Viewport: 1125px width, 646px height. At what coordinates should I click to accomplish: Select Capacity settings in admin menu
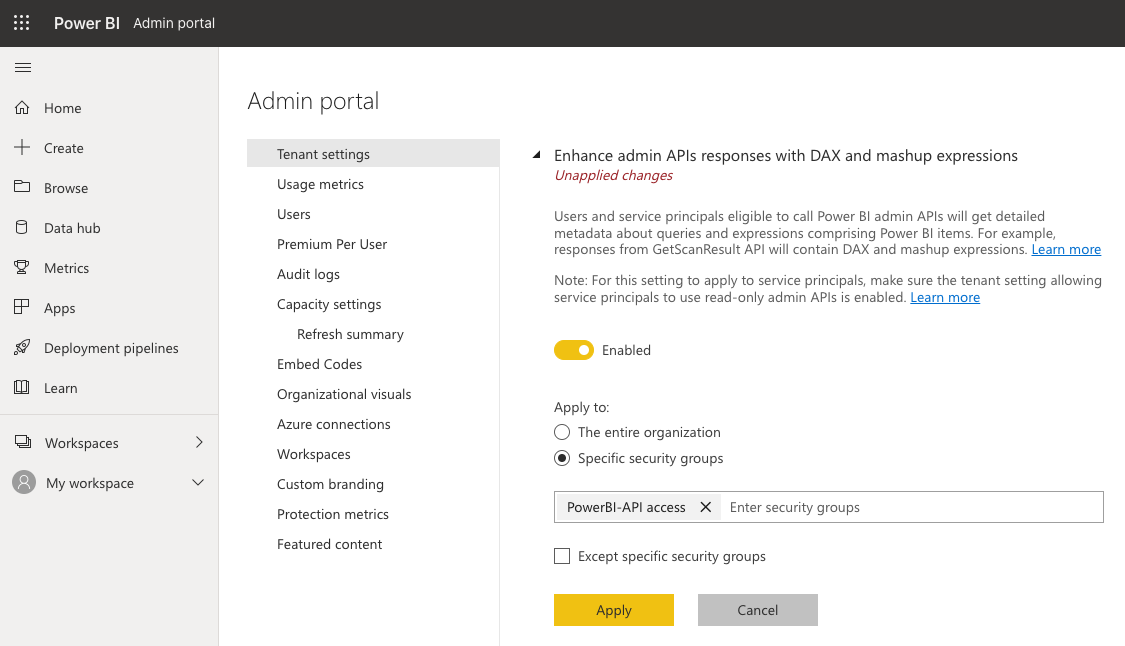coord(329,304)
